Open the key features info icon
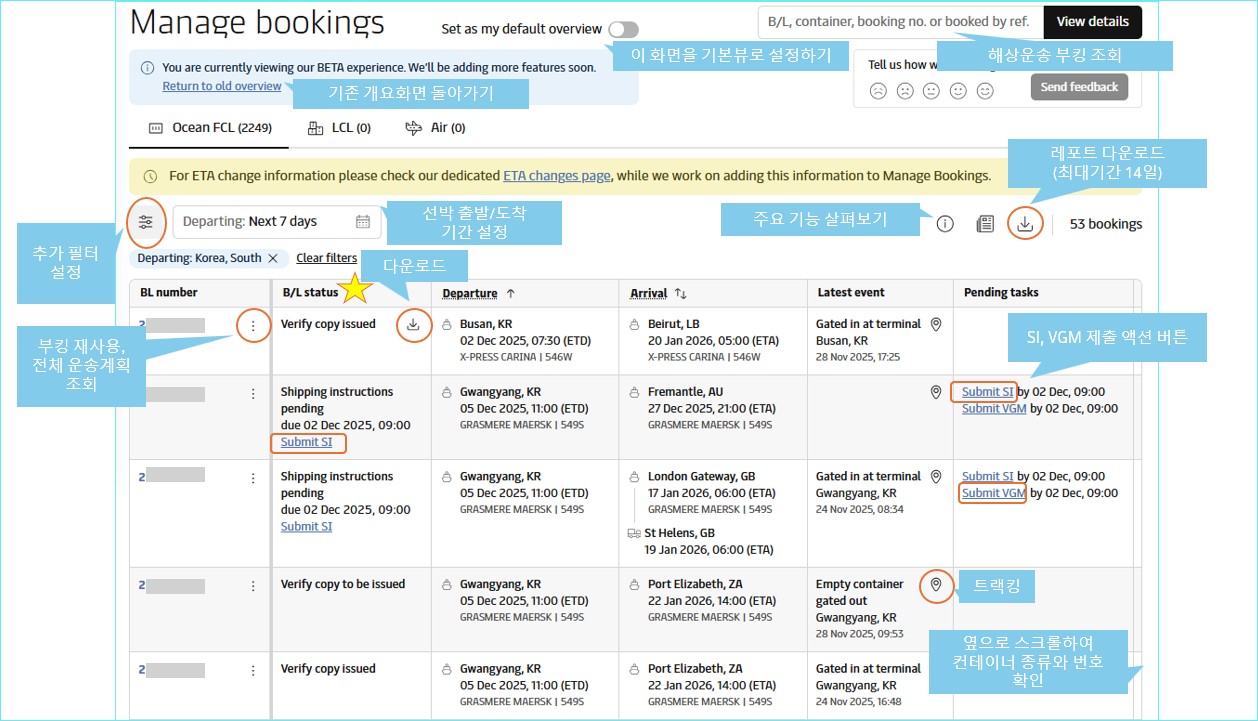Screen dimensions: 1258x721 click(x=945, y=224)
